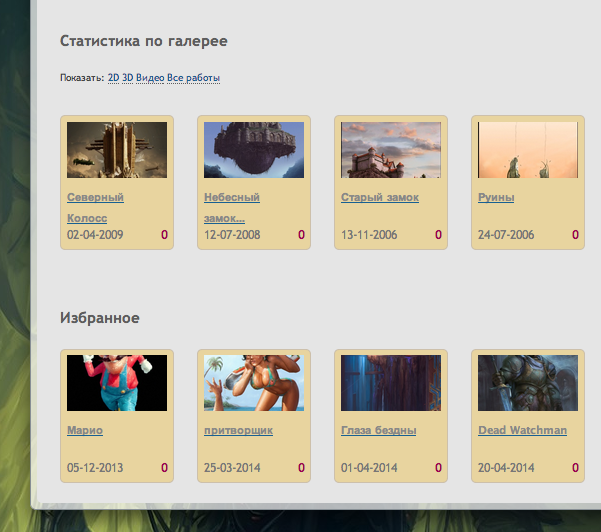Click the Глаза бездны thumbnail
Image resolution: width=601 pixels, height=532 pixels.
[x=391, y=383]
